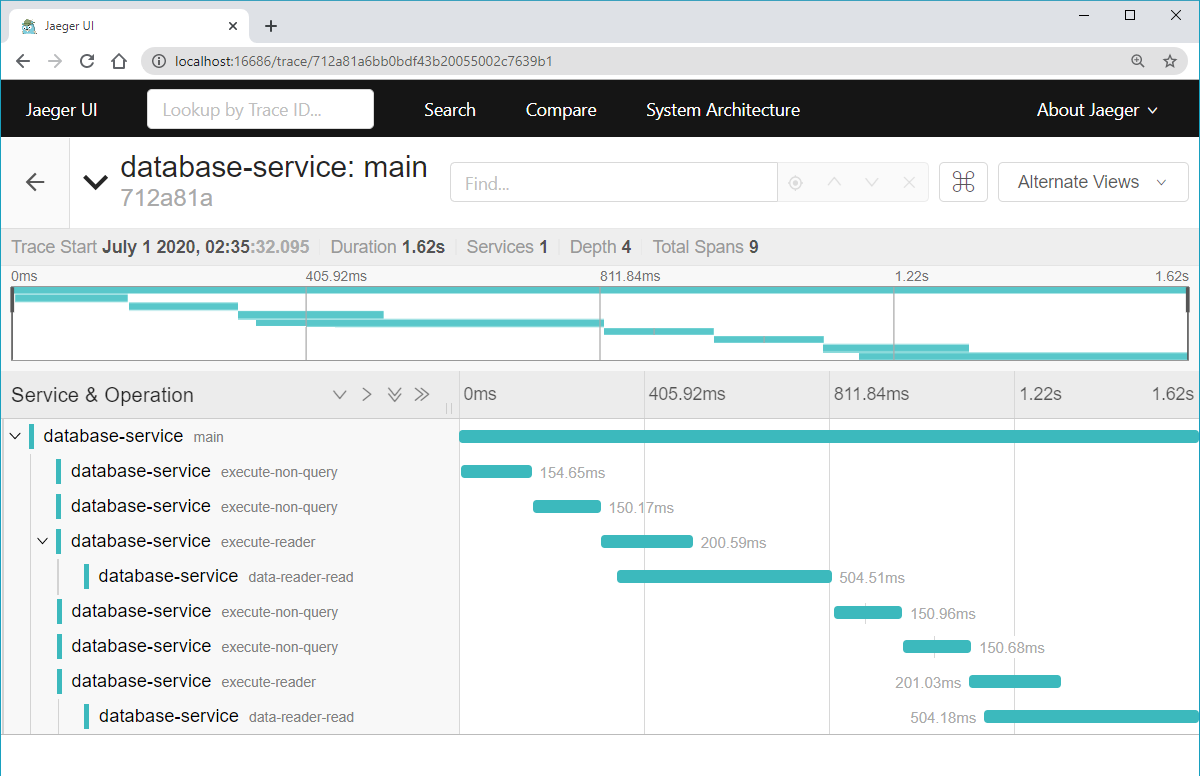
Task: Open a new browser tab
Action: click(x=270, y=26)
